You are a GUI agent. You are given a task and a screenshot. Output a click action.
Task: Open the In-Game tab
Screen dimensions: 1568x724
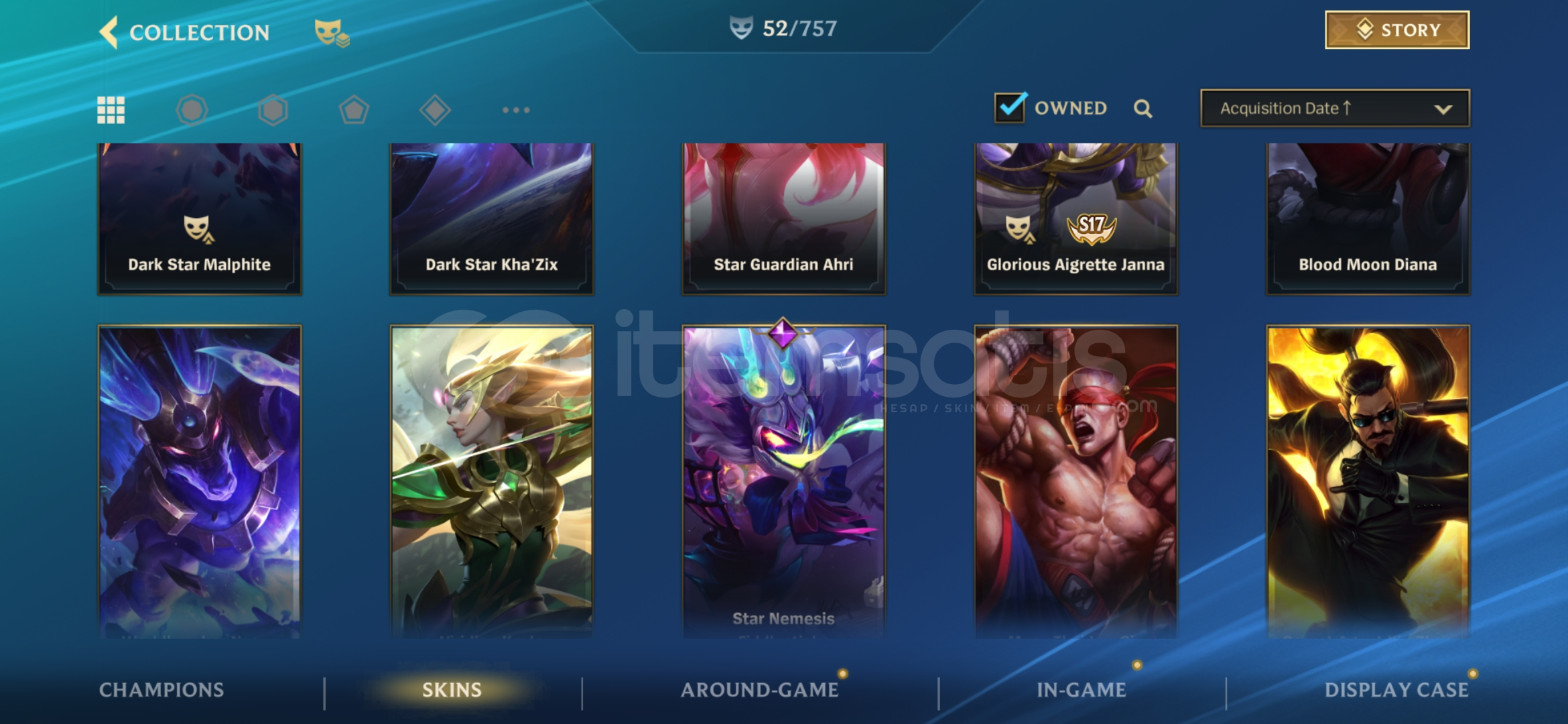point(1082,690)
